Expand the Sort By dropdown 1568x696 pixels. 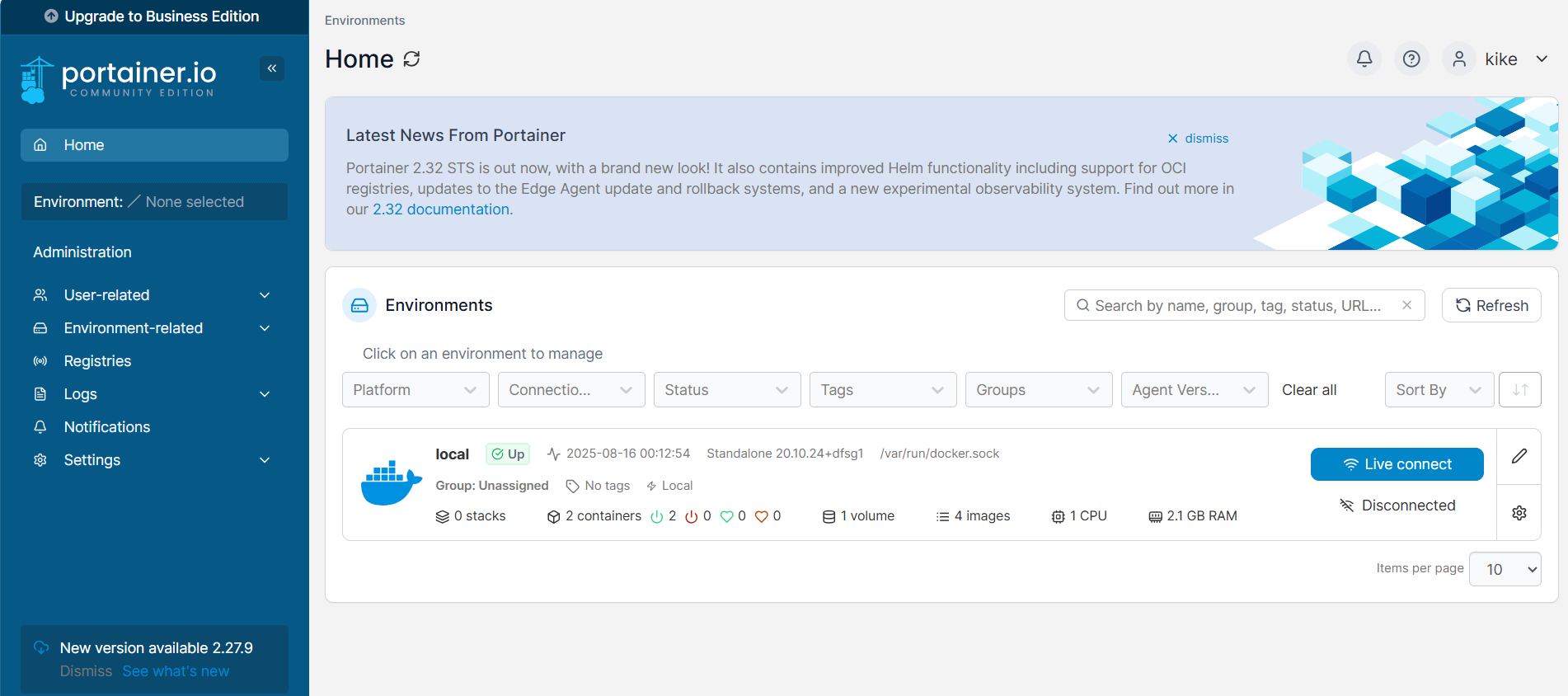click(x=1439, y=390)
